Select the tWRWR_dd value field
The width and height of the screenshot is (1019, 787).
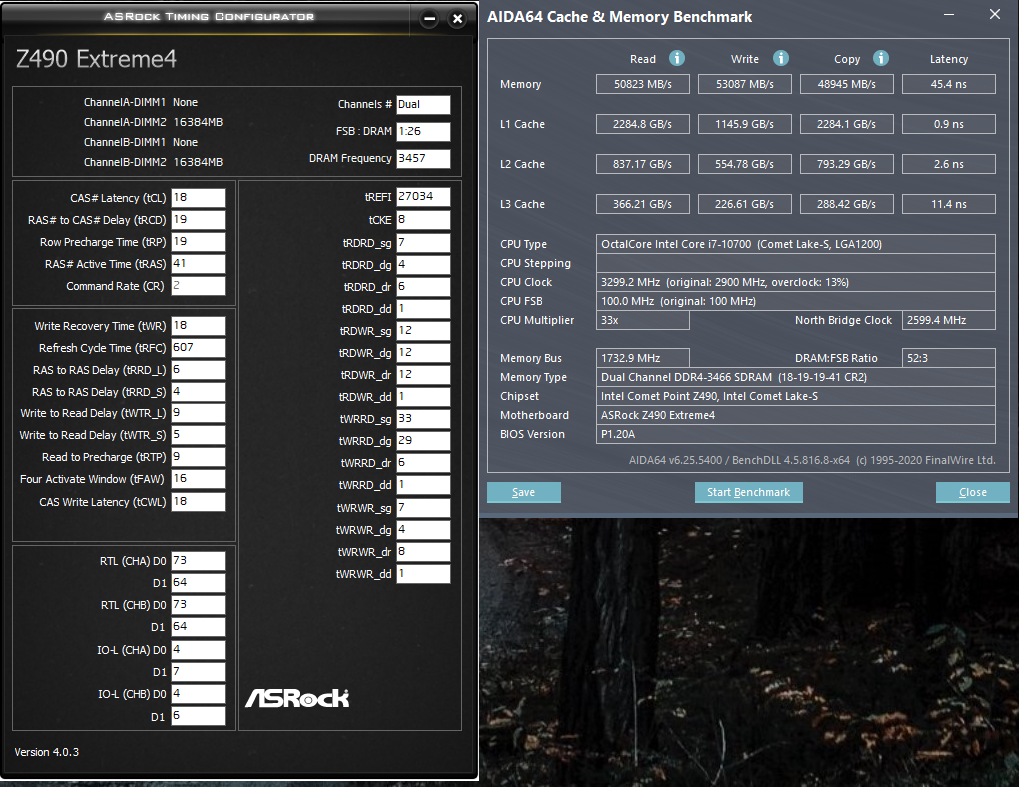coord(423,574)
